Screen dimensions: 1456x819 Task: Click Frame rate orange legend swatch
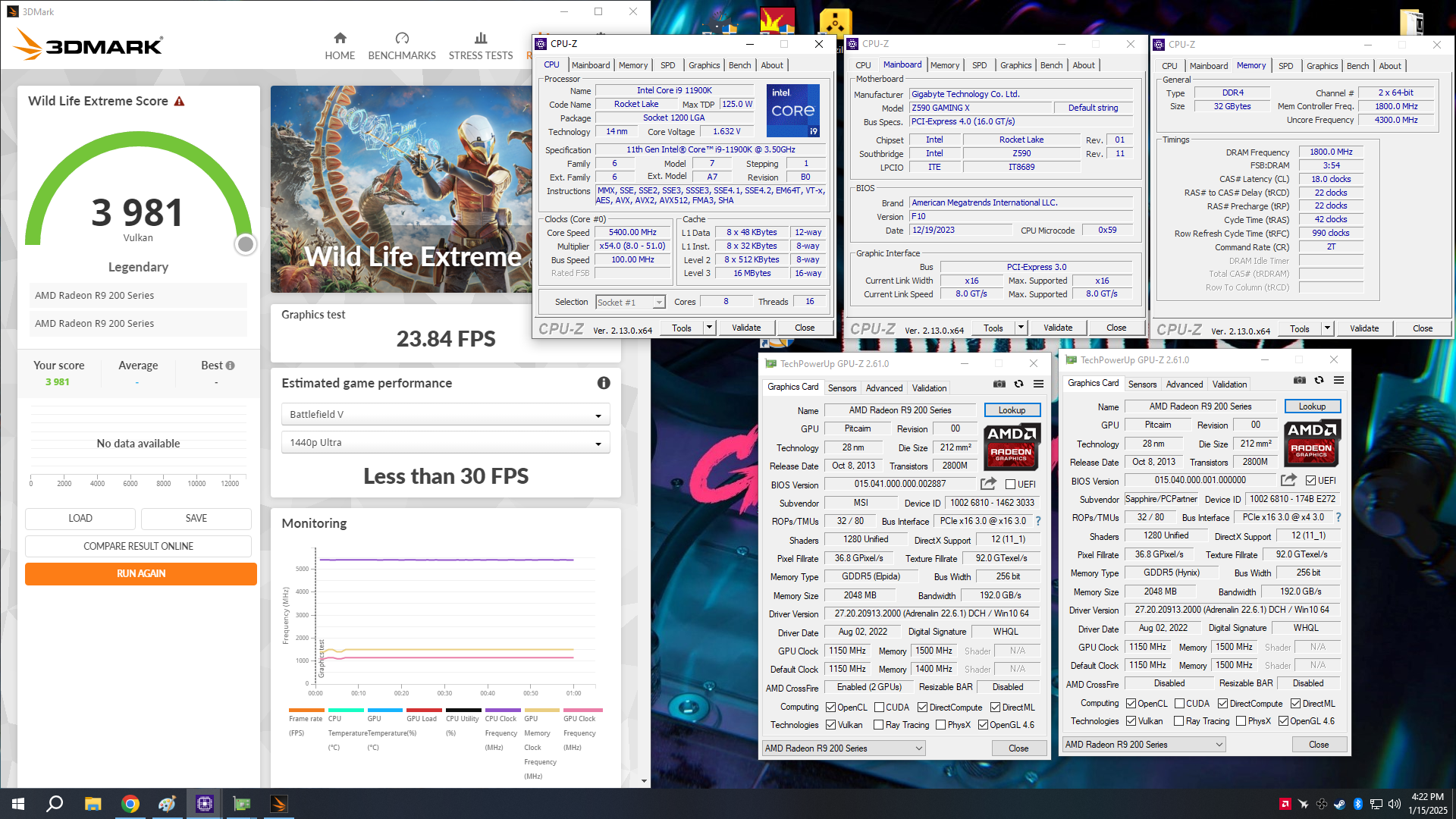[x=306, y=711]
